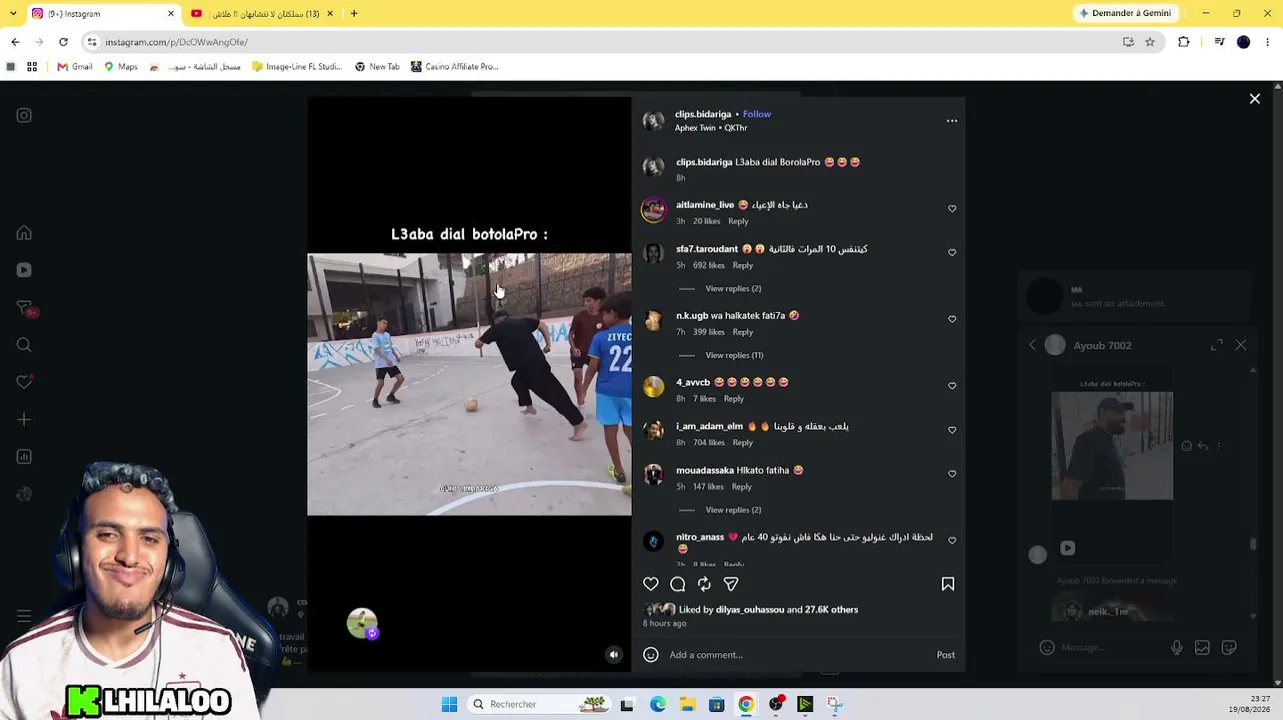Open the tab search dropdown arrow
Image resolution: width=1283 pixels, height=720 pixels.
[x=12, y=14]
